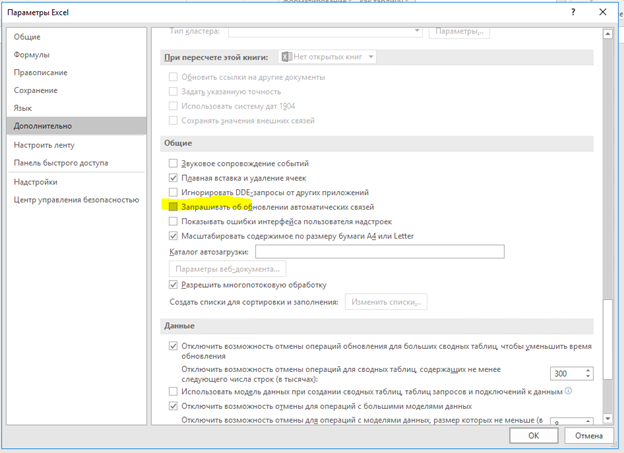Check Обновить ссылки на другие документы
The height and width of the screenshot is (453, 624).
pos(173,77)
